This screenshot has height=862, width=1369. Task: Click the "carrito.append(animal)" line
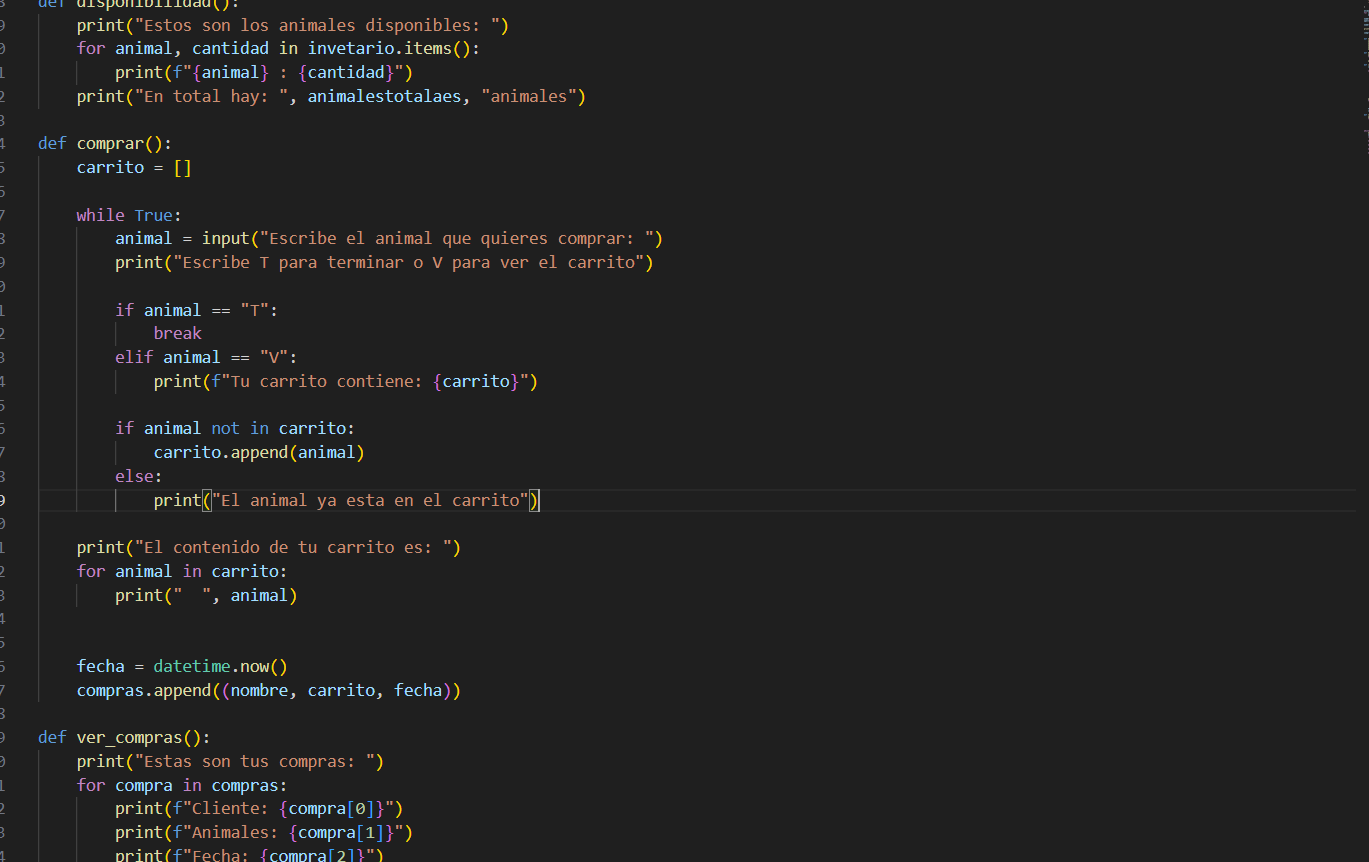click(x=259, y=452)
